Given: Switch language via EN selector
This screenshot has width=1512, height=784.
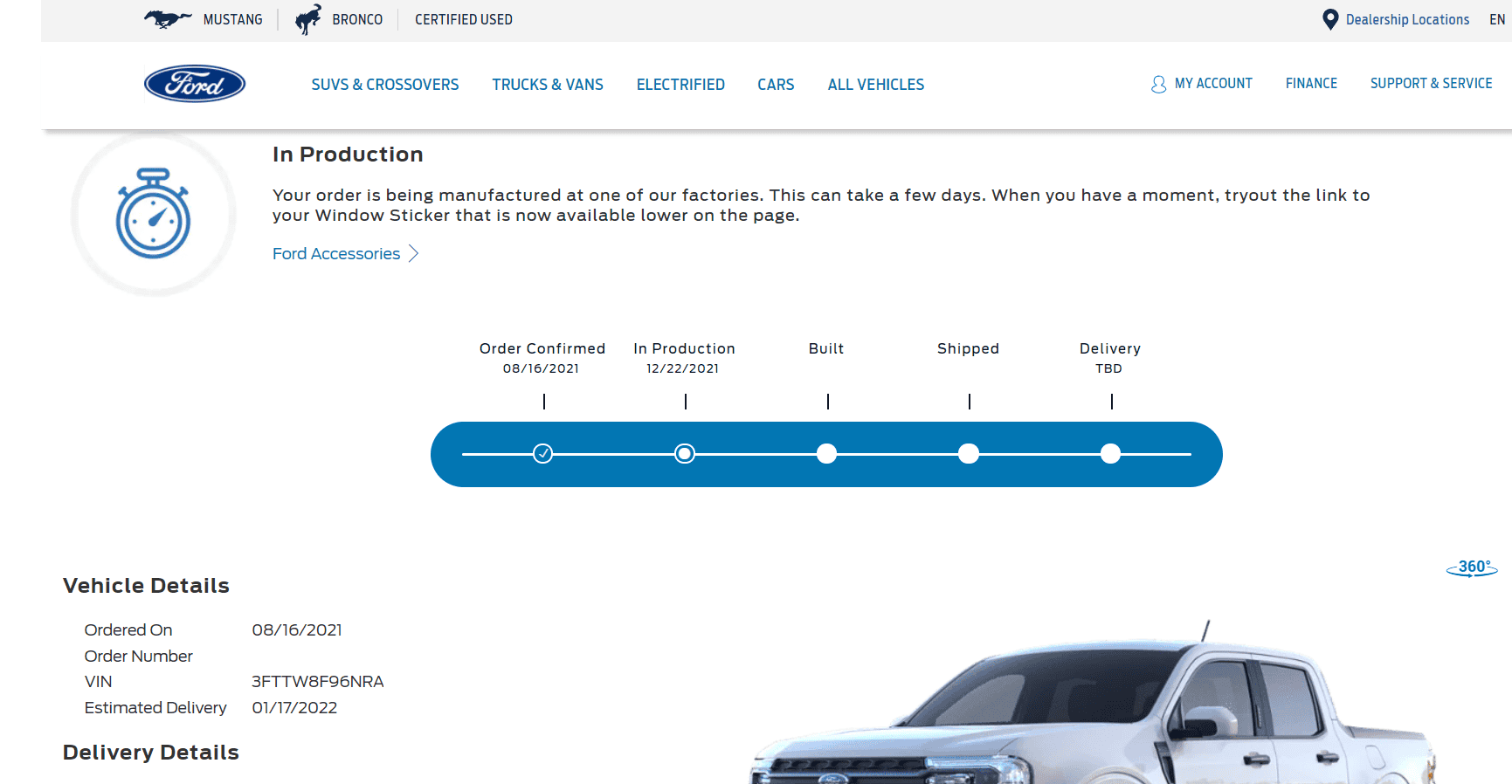Looking at the screenshot, I should (x=1497, y=19).
